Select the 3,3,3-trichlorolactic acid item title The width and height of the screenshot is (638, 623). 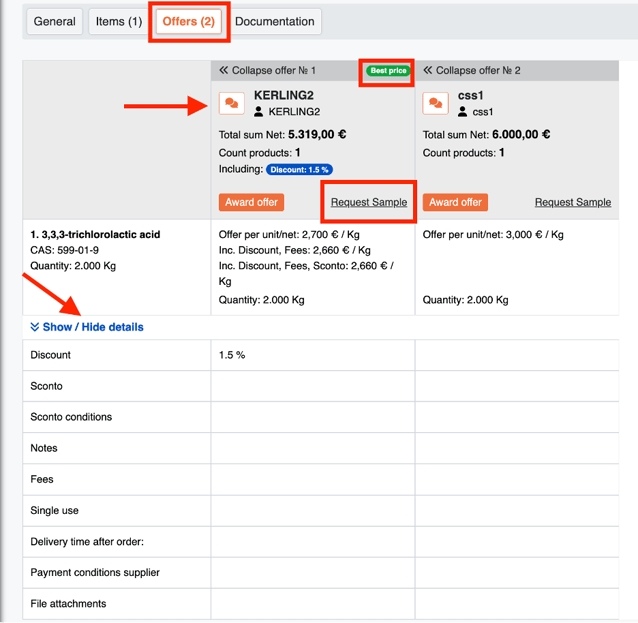pyautogui.click(x=95, y=234)
